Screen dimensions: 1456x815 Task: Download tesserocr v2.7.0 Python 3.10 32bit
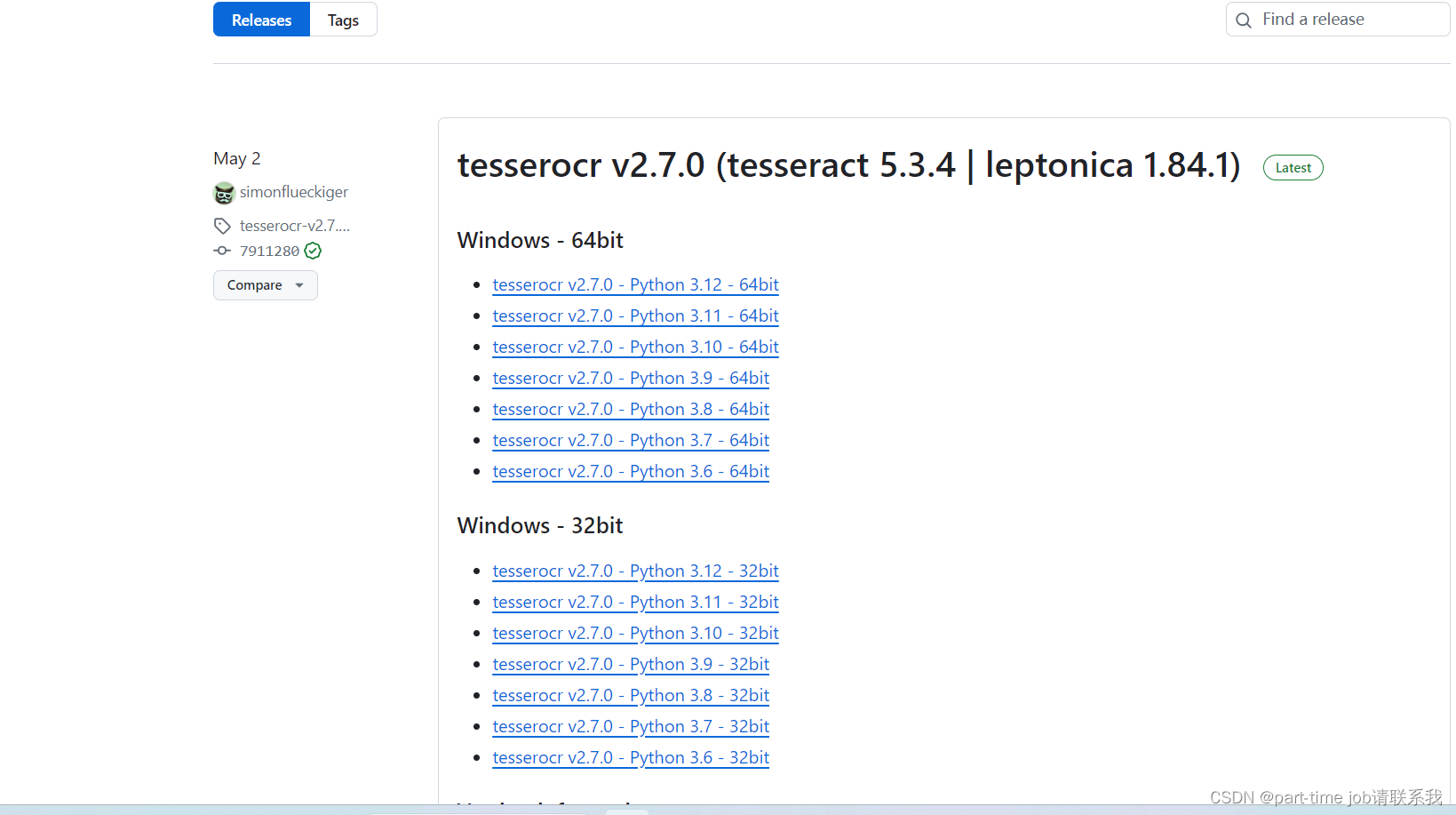tap(635, 633)
